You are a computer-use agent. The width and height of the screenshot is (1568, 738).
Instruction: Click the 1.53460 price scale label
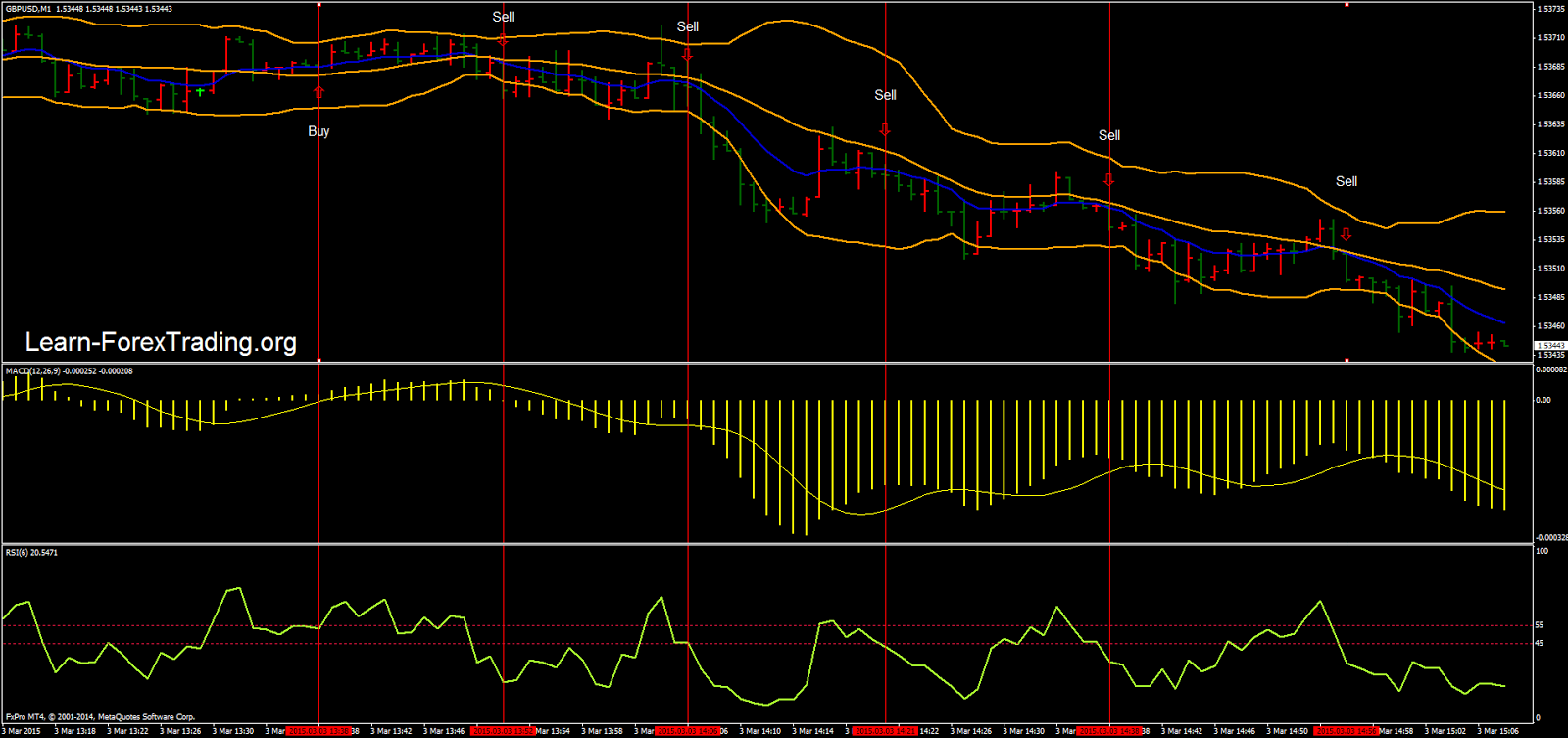click(x=1550, y=326)
